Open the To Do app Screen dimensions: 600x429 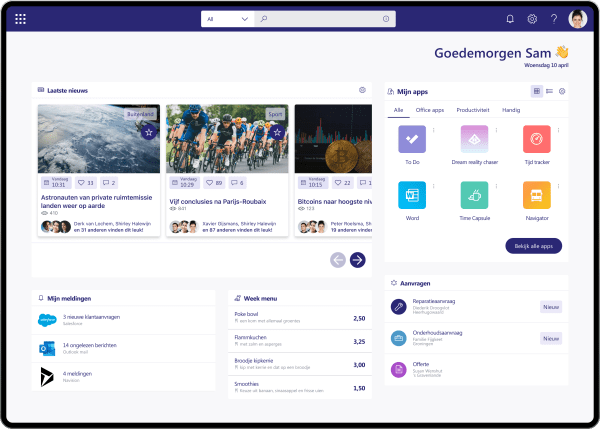pos(412,138)
